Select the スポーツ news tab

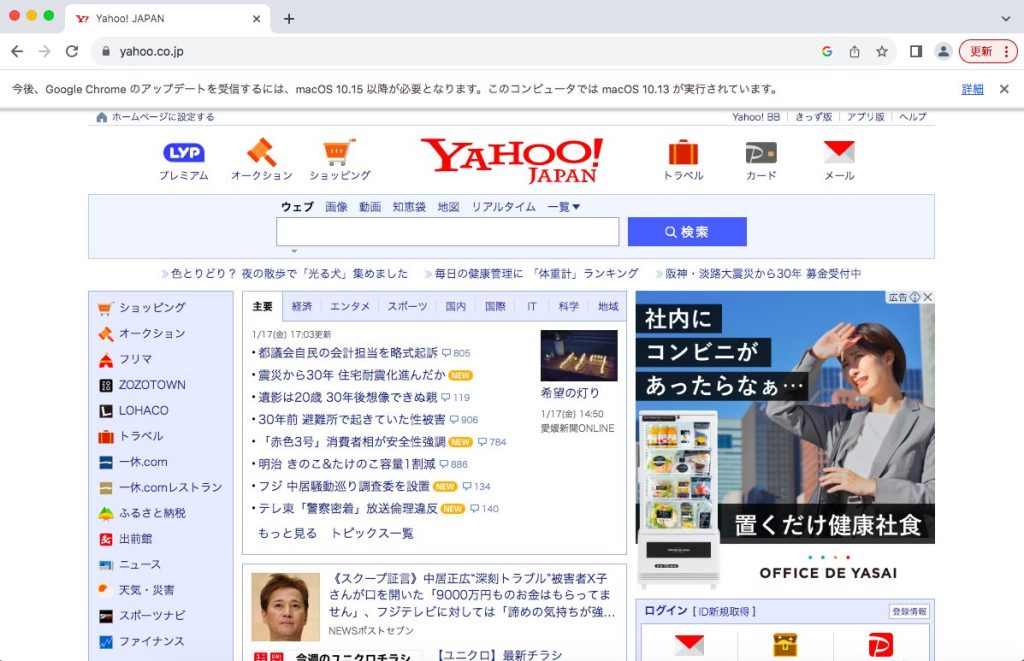pos(408,306)
